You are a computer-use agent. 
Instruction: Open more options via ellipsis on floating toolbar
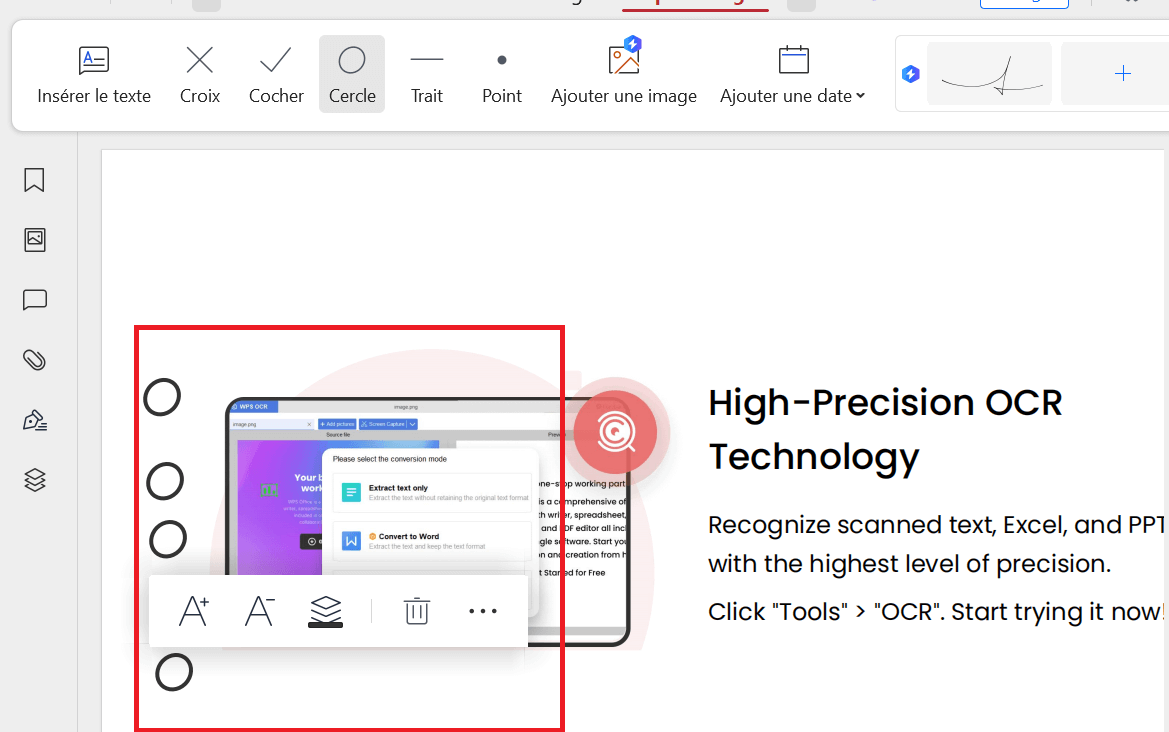[x=483, y=611]
